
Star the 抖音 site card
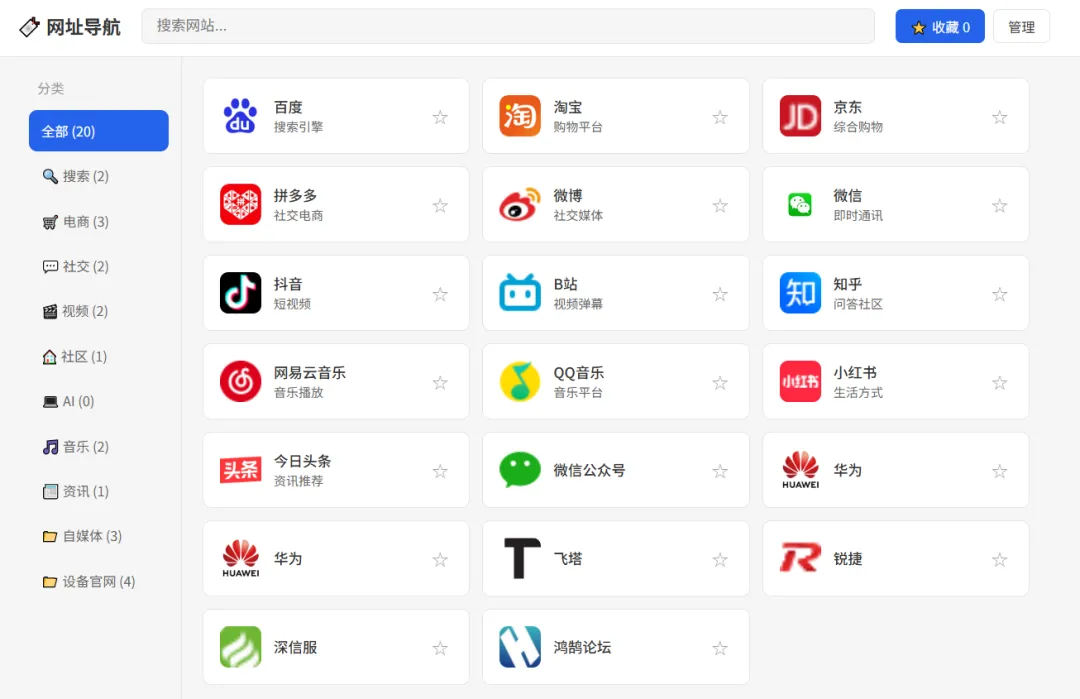pos(440,294)
